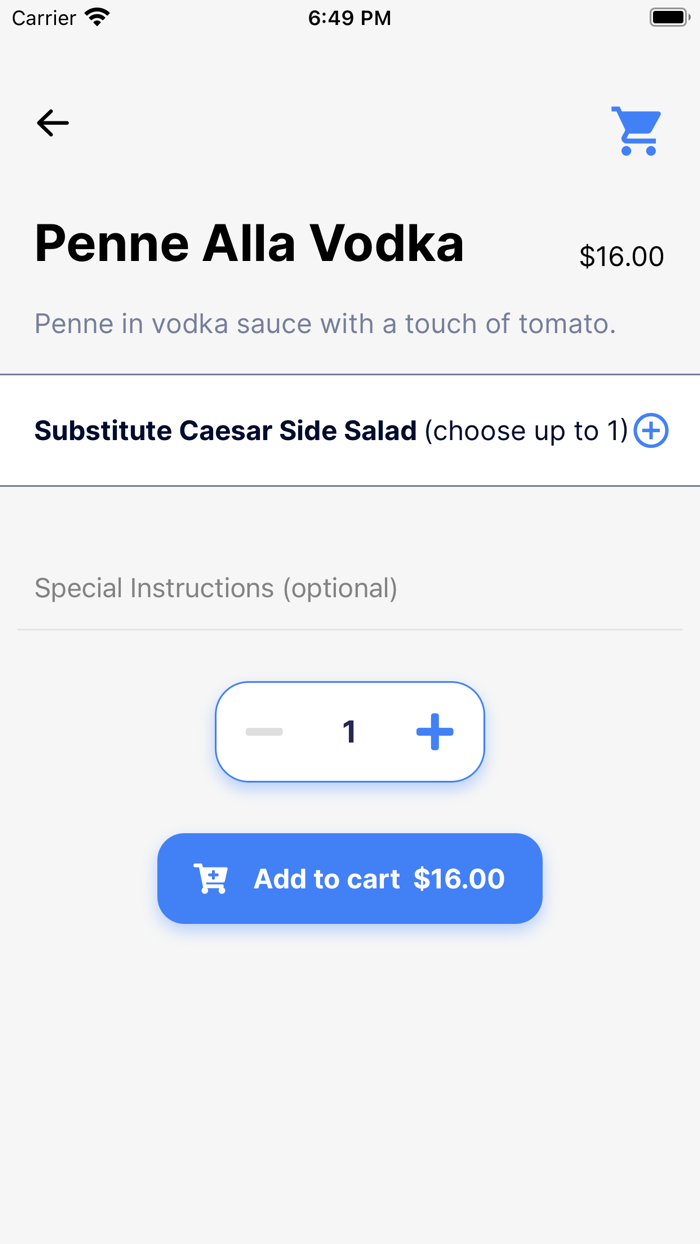Go back using the left arrow

click(53, 123)
